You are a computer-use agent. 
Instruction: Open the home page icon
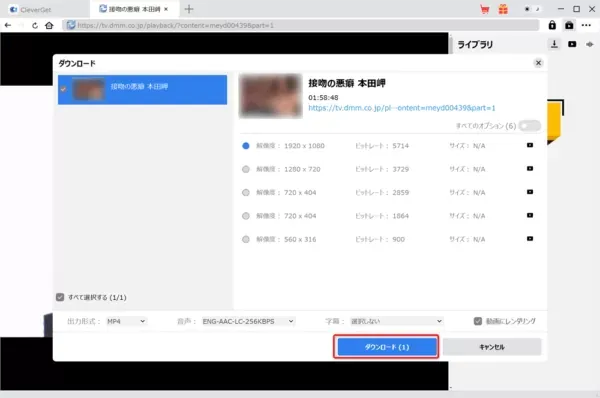pyautogui.click(x=49, y=26)
